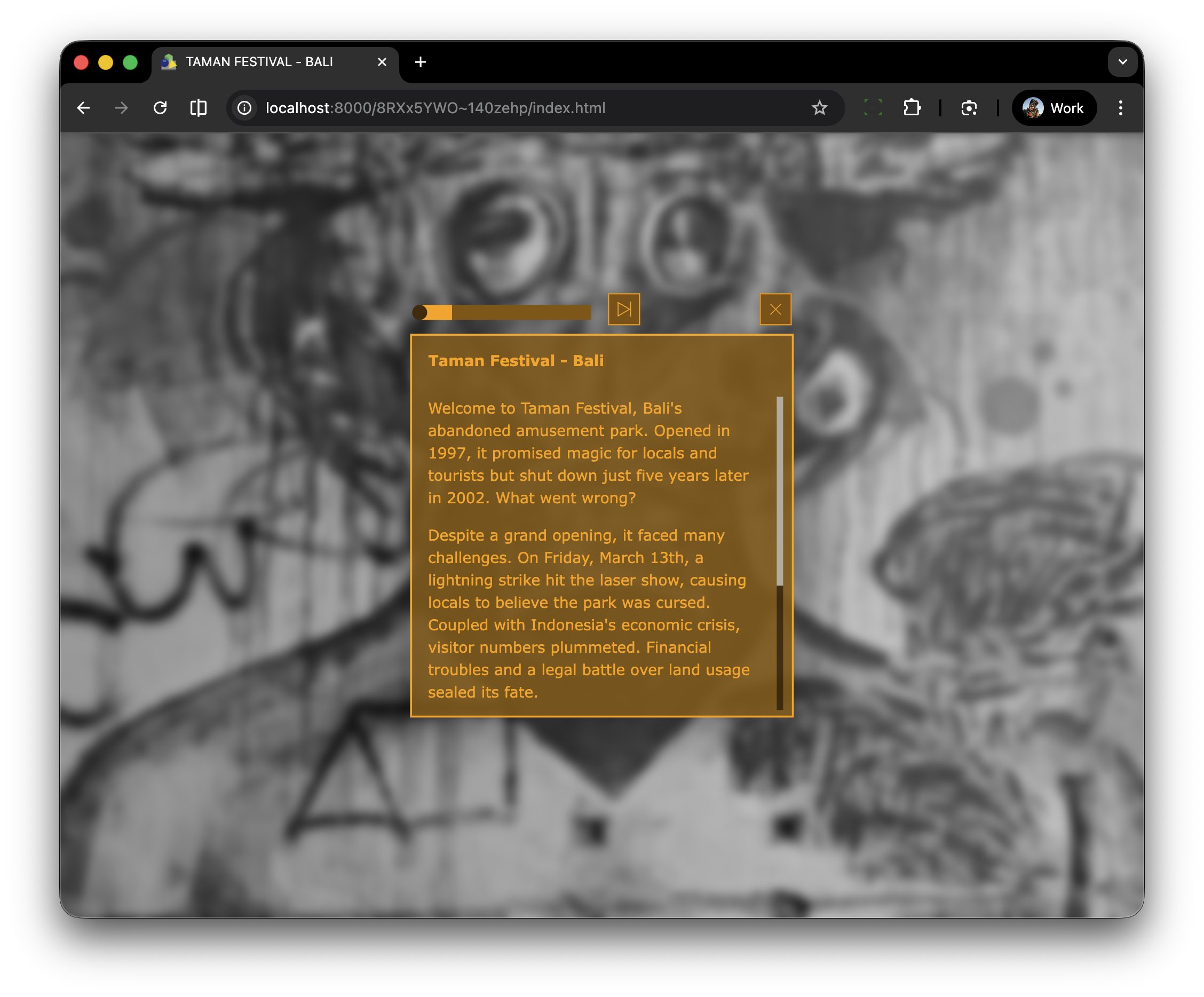
Task: Click the green fullscreen-corners extension icon
Action: click(x=873, y=108)
